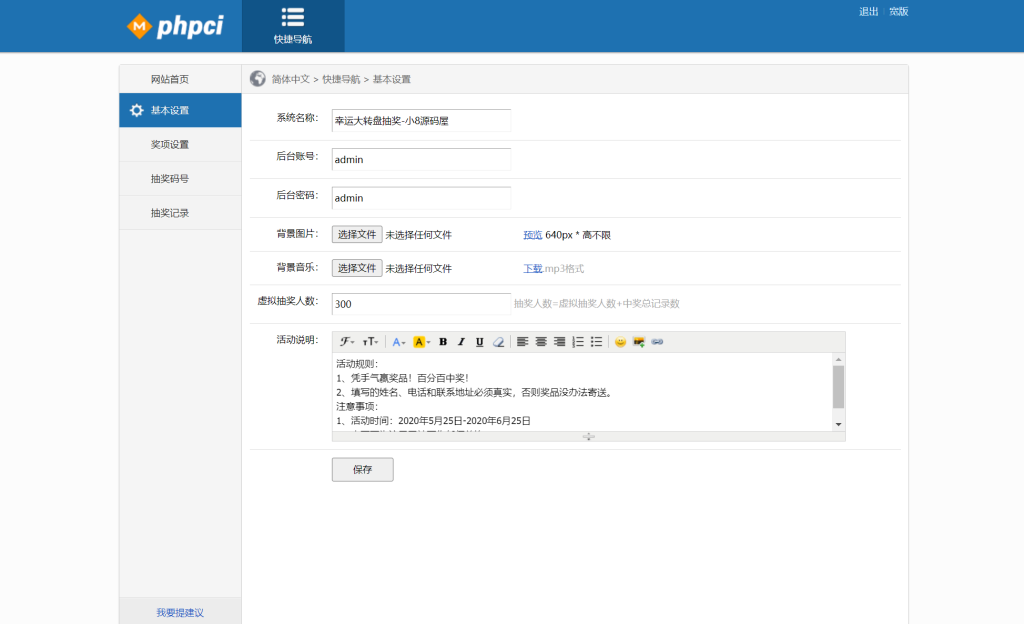Viewport: 1024px width, 624px height.
Task: Click the 保存 save button
Action: (x=362, y=469)
